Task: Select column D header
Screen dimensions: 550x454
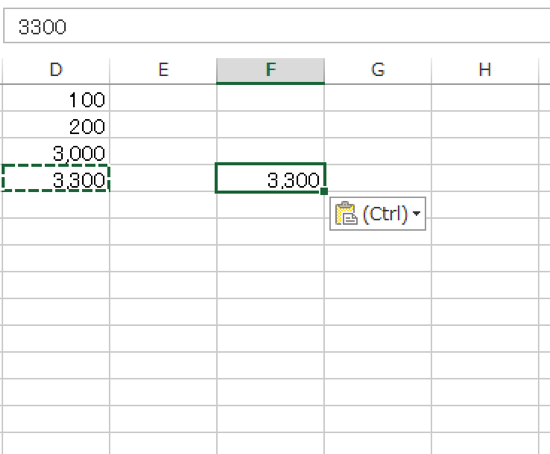Action: [x=56, y=71]
